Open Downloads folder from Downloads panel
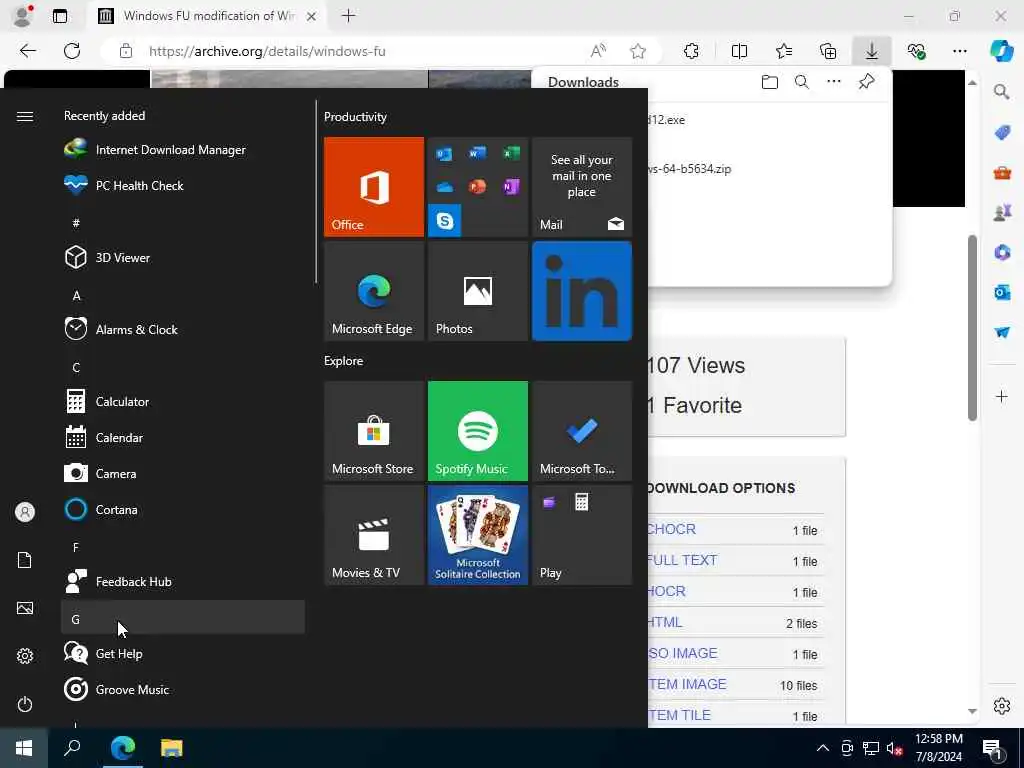 770,82
